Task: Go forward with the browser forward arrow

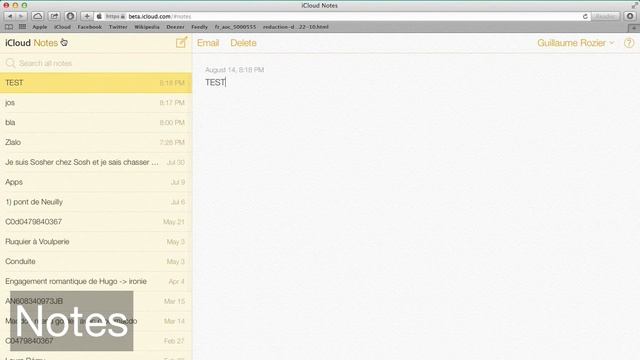Action: [x=21, y=16]
